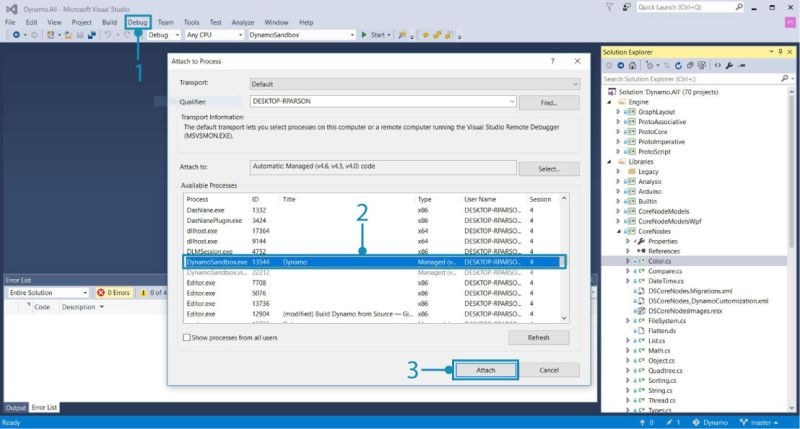800x429 pixels.
Task: Click the Collapse All icon in Solution Explorer
Action: [690, 65]
